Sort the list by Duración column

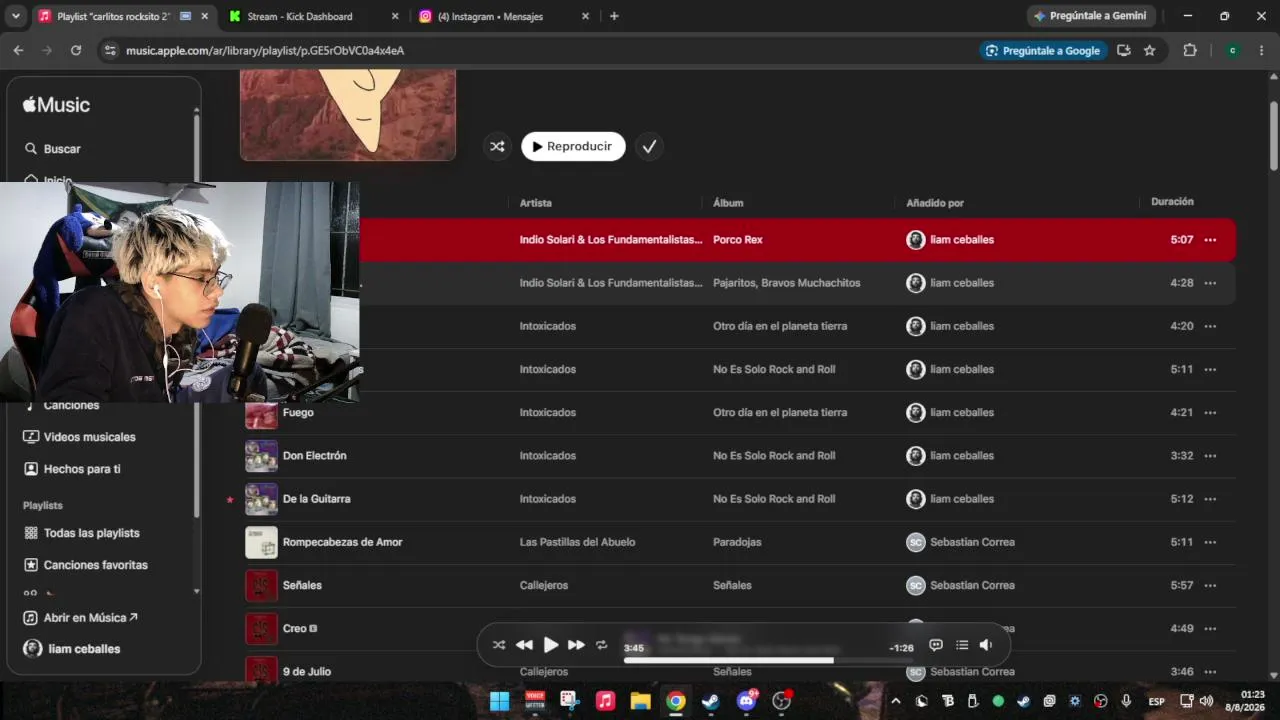pos(1172,202)
